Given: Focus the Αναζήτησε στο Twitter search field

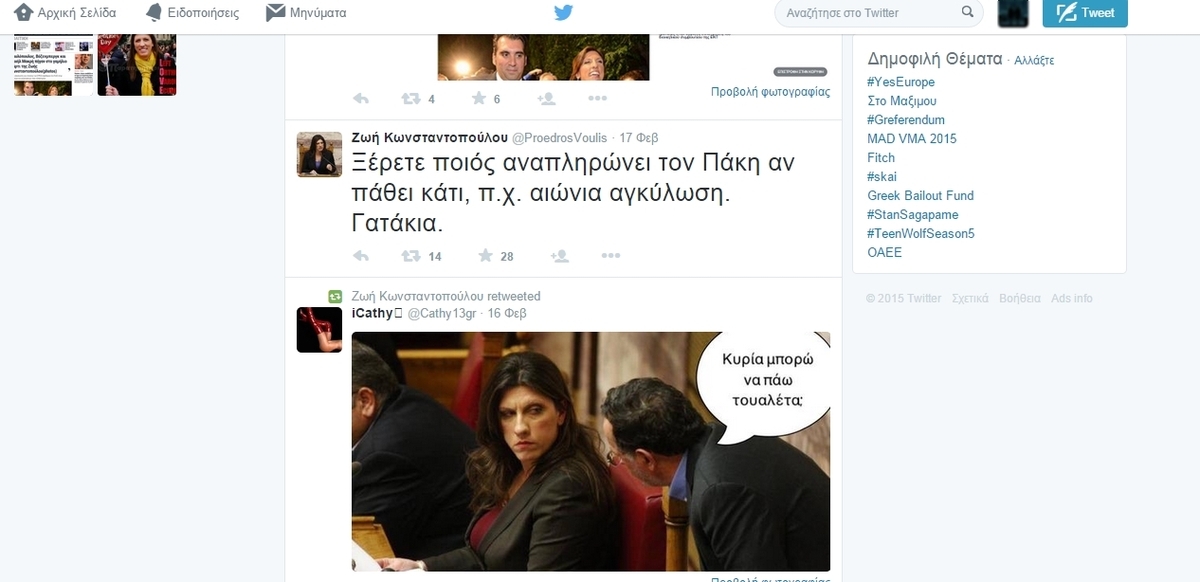Looking at the screenshot, I should (878, 13).
